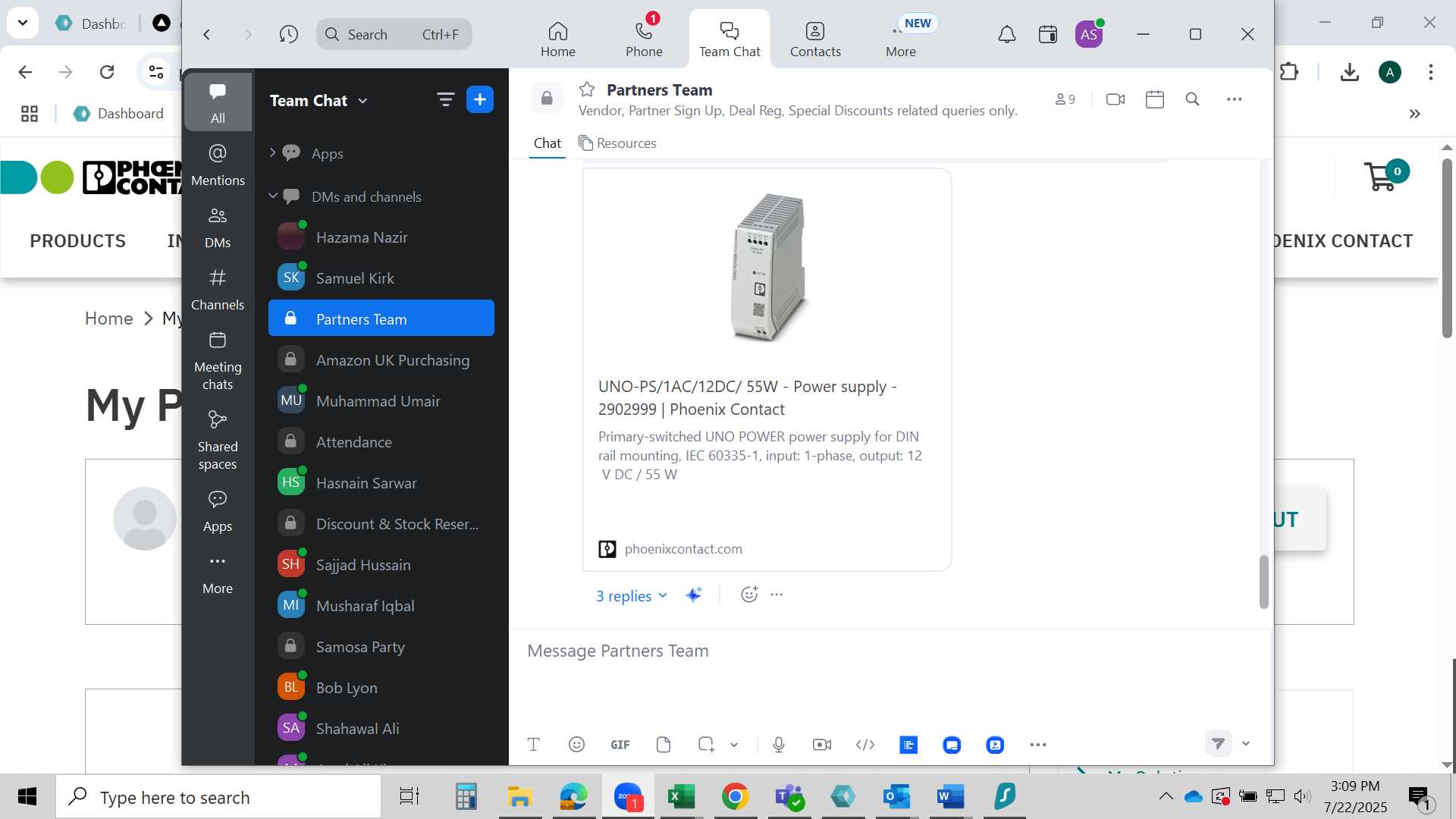The width and height of the screenshot is (1456, 819).
Task: Switch to the Resources tab
Action: (x=617, y=143)
